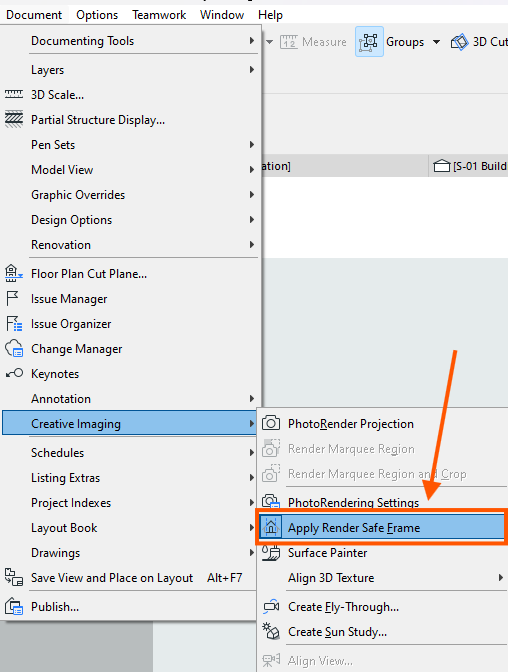This screenshot has height=672, width=508.
Task: Click the PhotoRender Projection camera icon
Action: click(271, 423)
